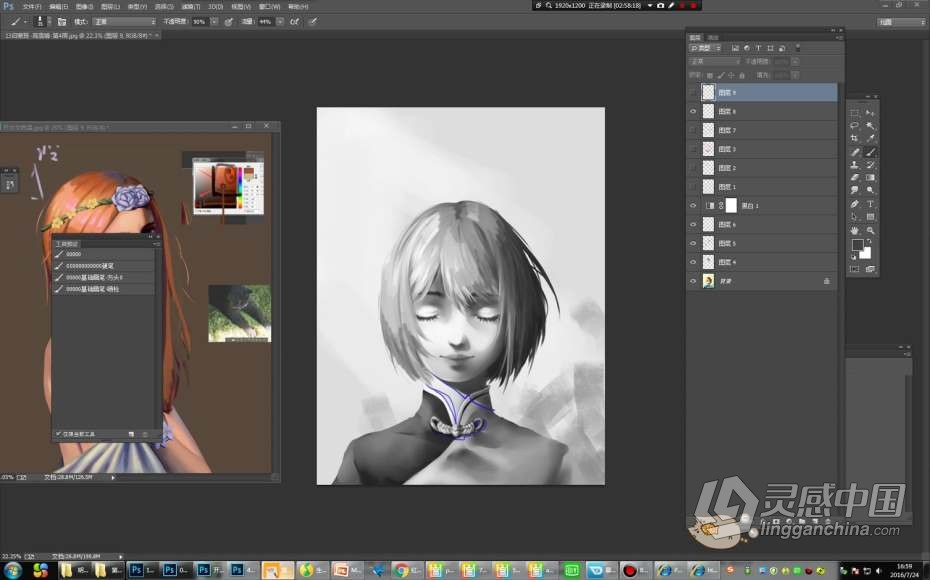Hide layer 图层 4 with its eye icon
This screenshot has width=930, height=580.
pyautogui.click(x=693, y=262)
